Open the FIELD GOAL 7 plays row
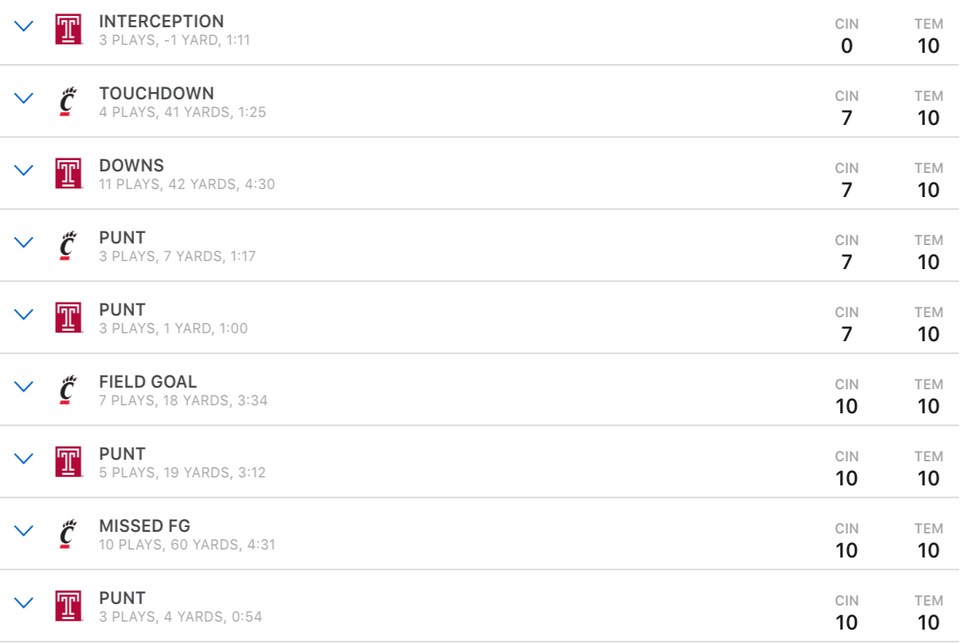This screenshot has height=644, width=966. (479, 390)
